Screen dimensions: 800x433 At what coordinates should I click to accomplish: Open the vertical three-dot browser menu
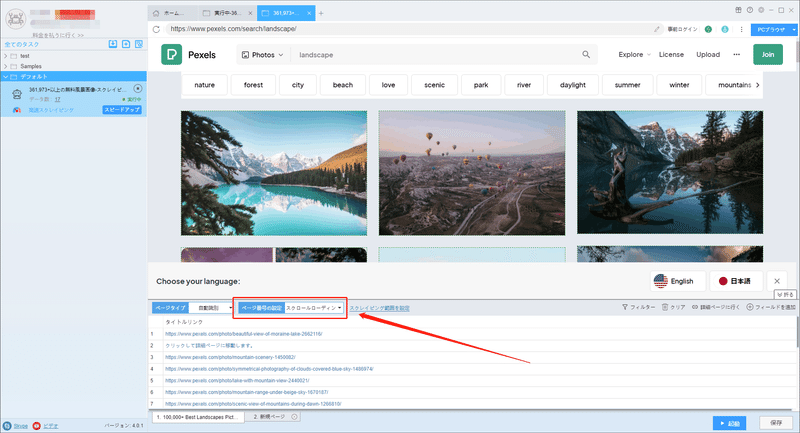pos(741,29)
